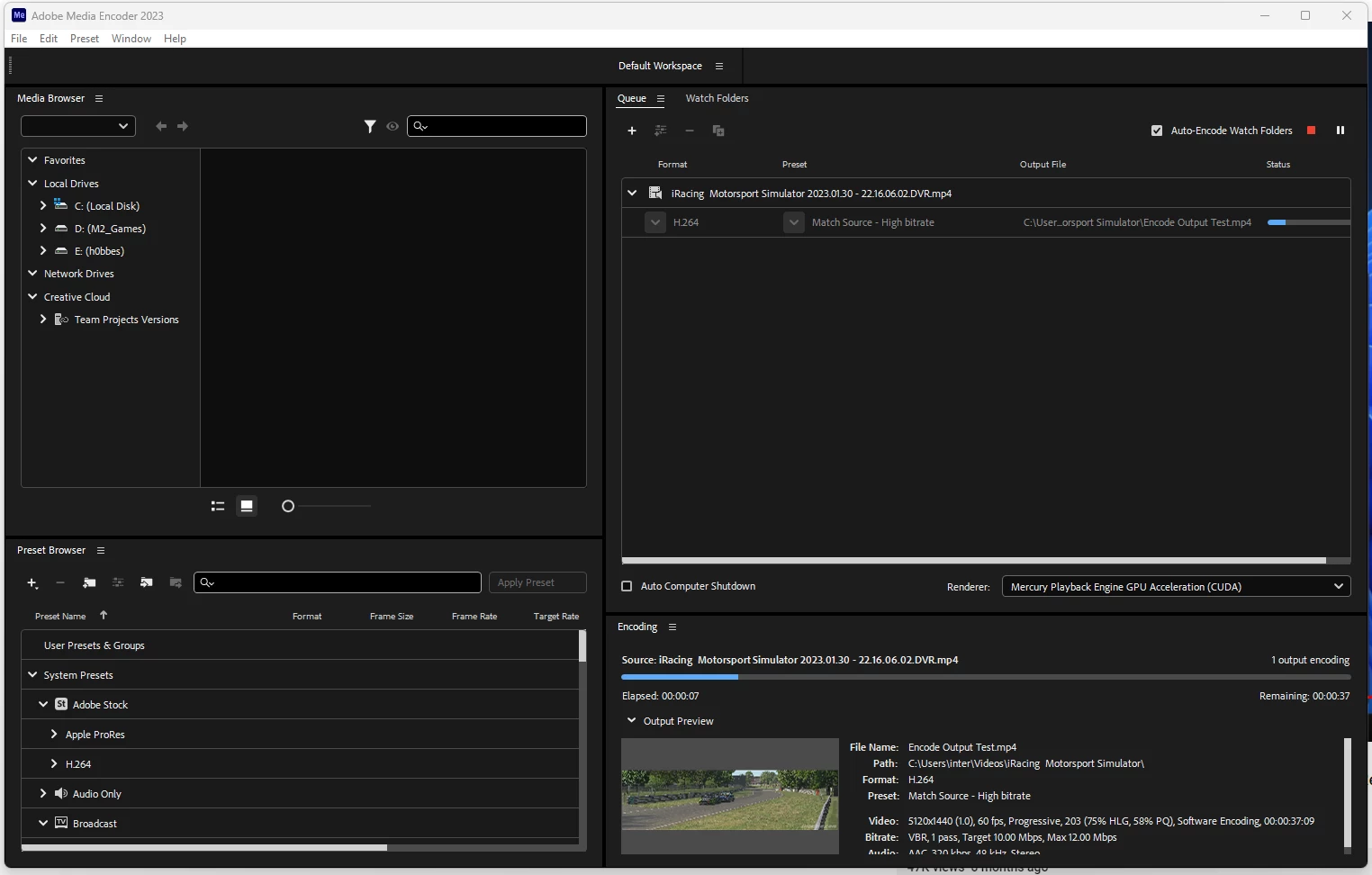
Task: Click the Apply Preset button
Action: point(537,582)
